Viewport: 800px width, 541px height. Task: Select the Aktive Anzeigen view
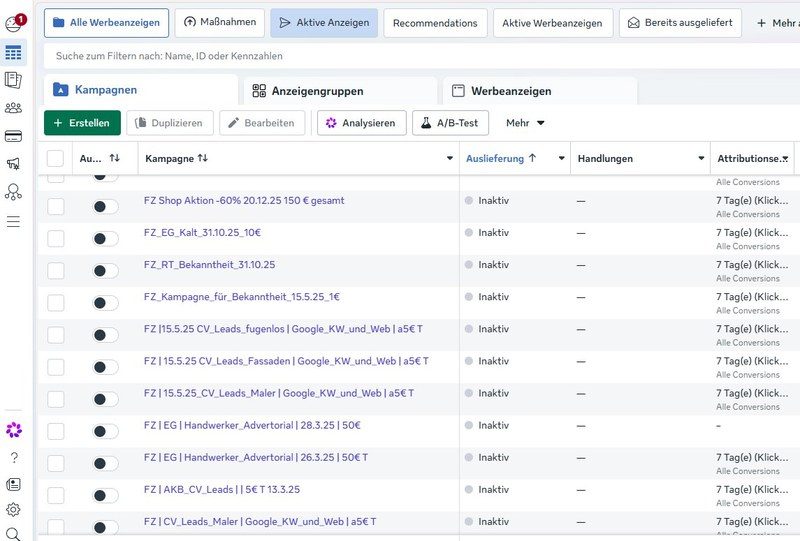(x=324, y=23)
